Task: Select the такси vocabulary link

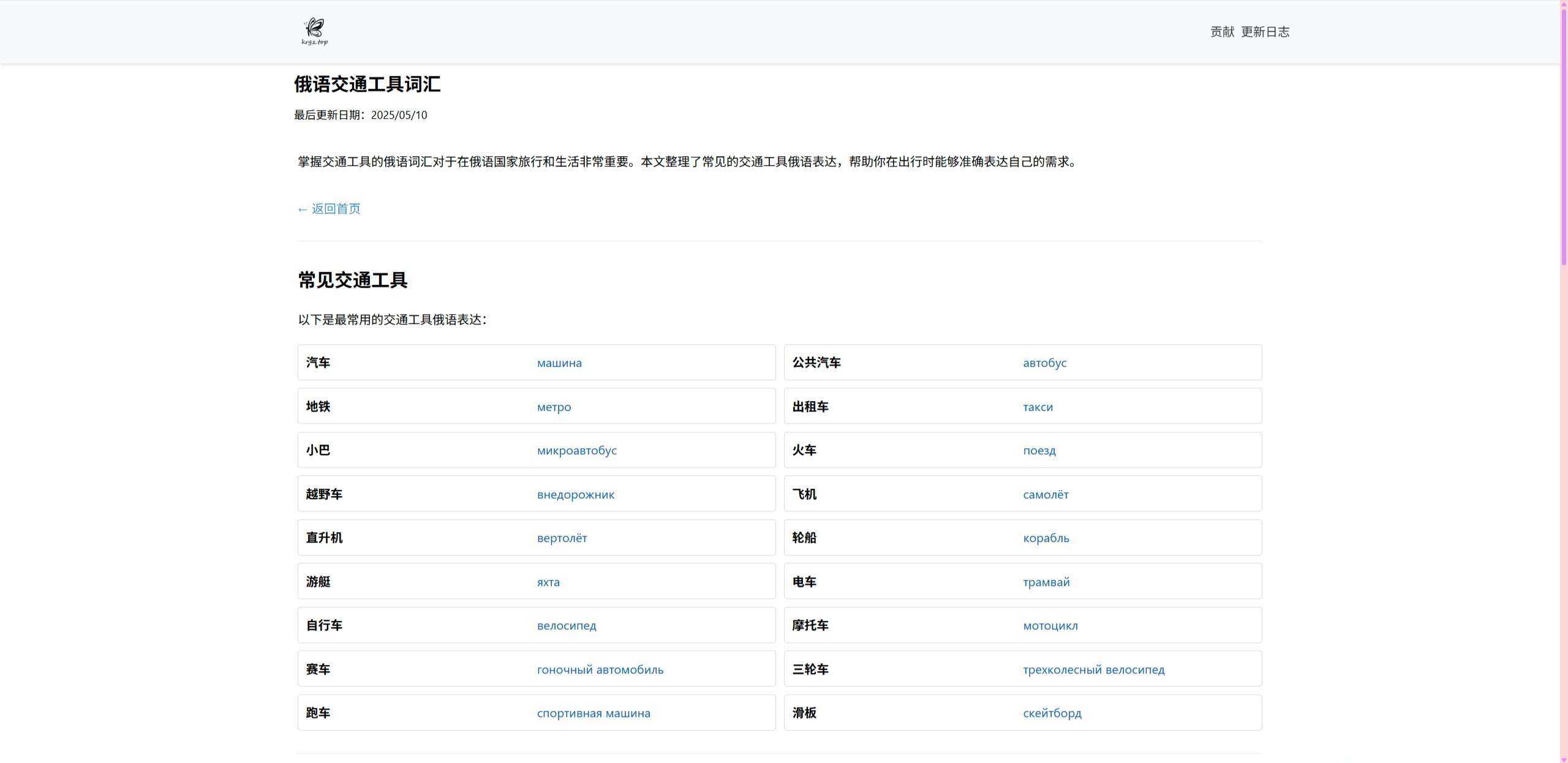Action: pyautogui.click(x=1038, y=407)
